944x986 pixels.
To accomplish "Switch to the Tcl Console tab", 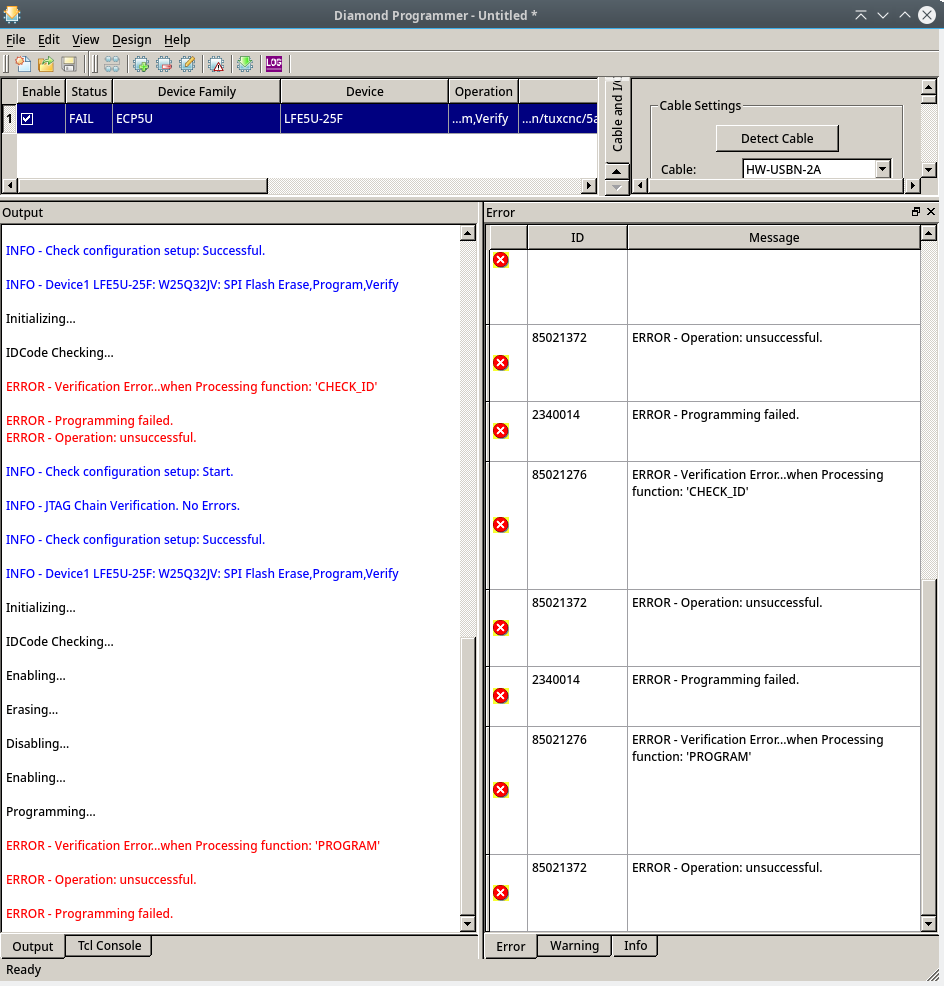I will pos(109,946).
